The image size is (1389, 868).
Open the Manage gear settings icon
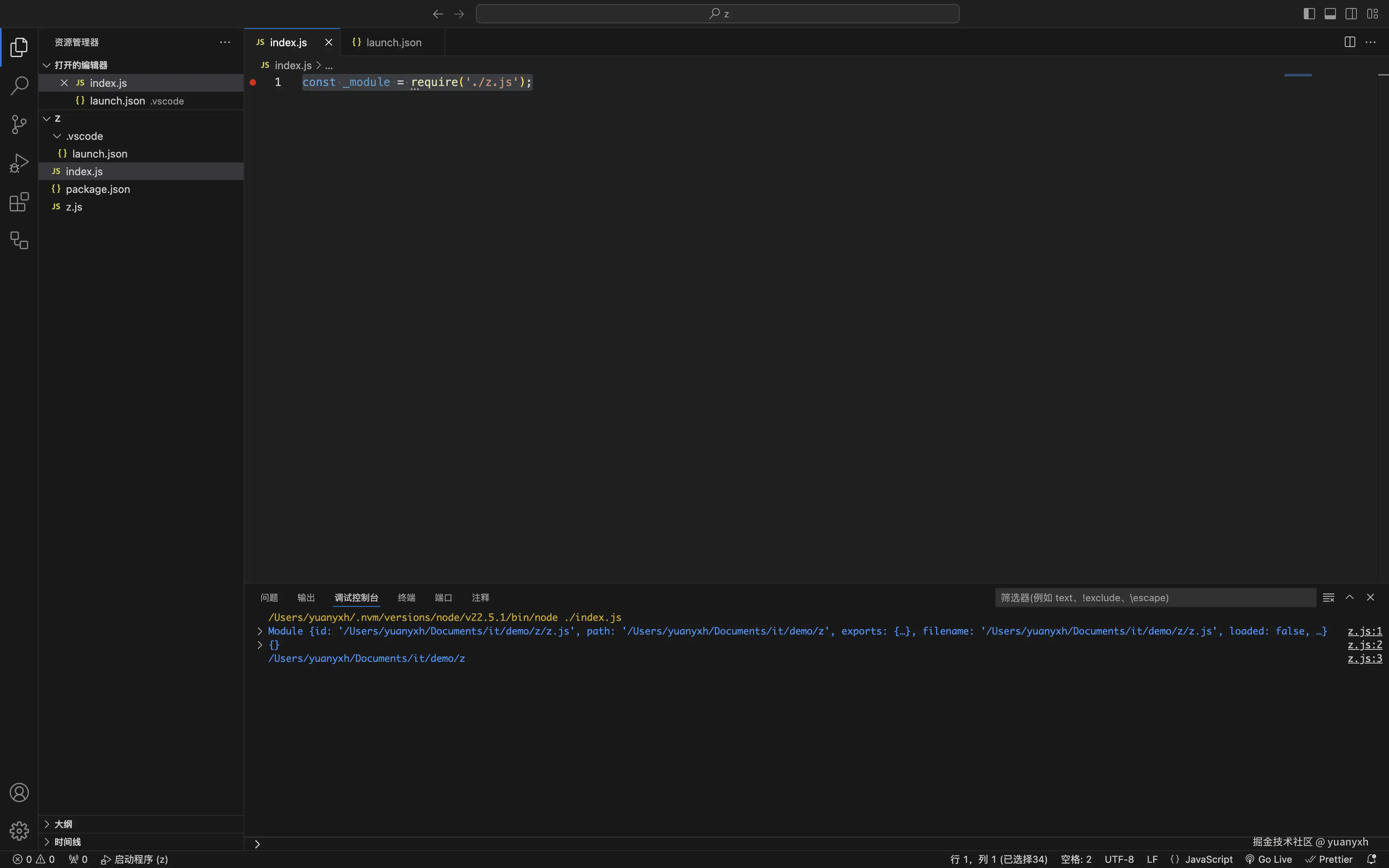click(x=19, y=830)
